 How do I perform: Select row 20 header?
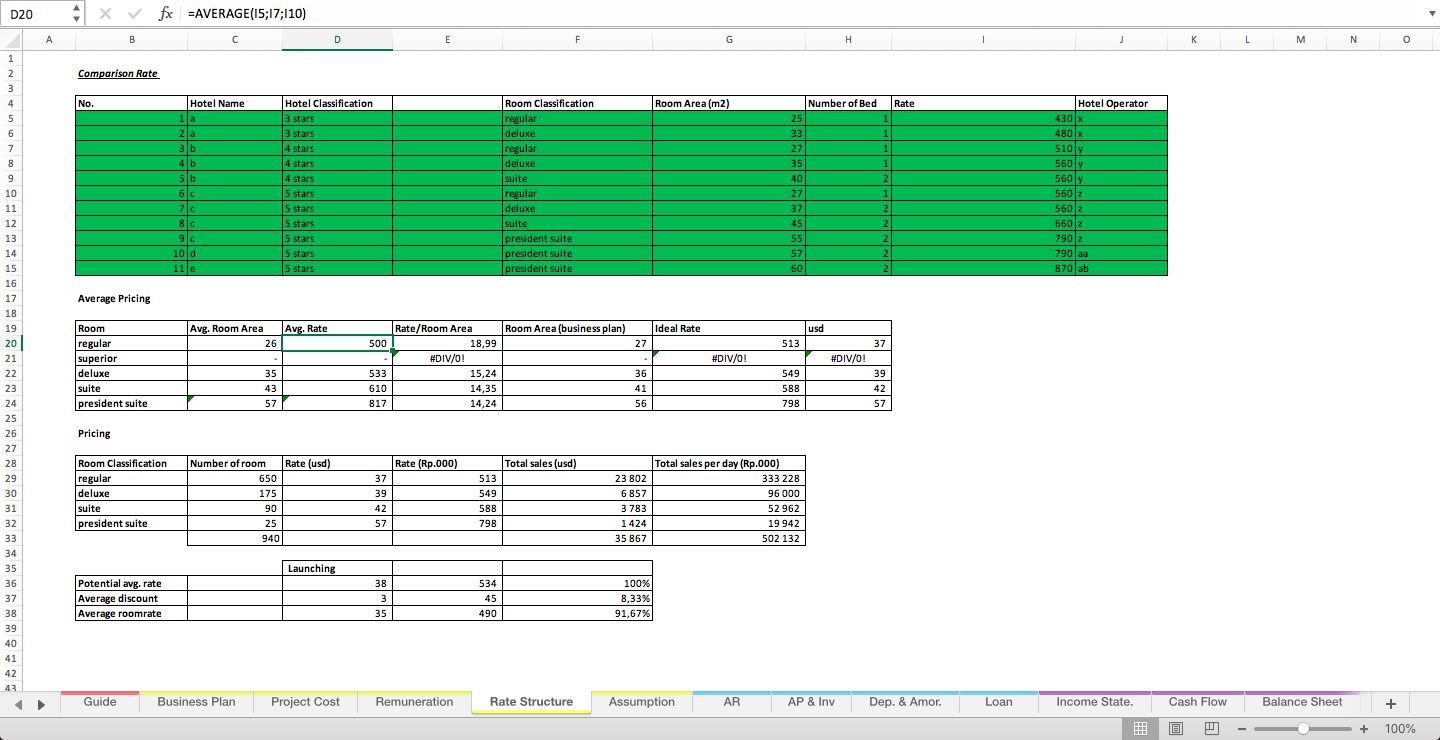(x=10, y=343)
